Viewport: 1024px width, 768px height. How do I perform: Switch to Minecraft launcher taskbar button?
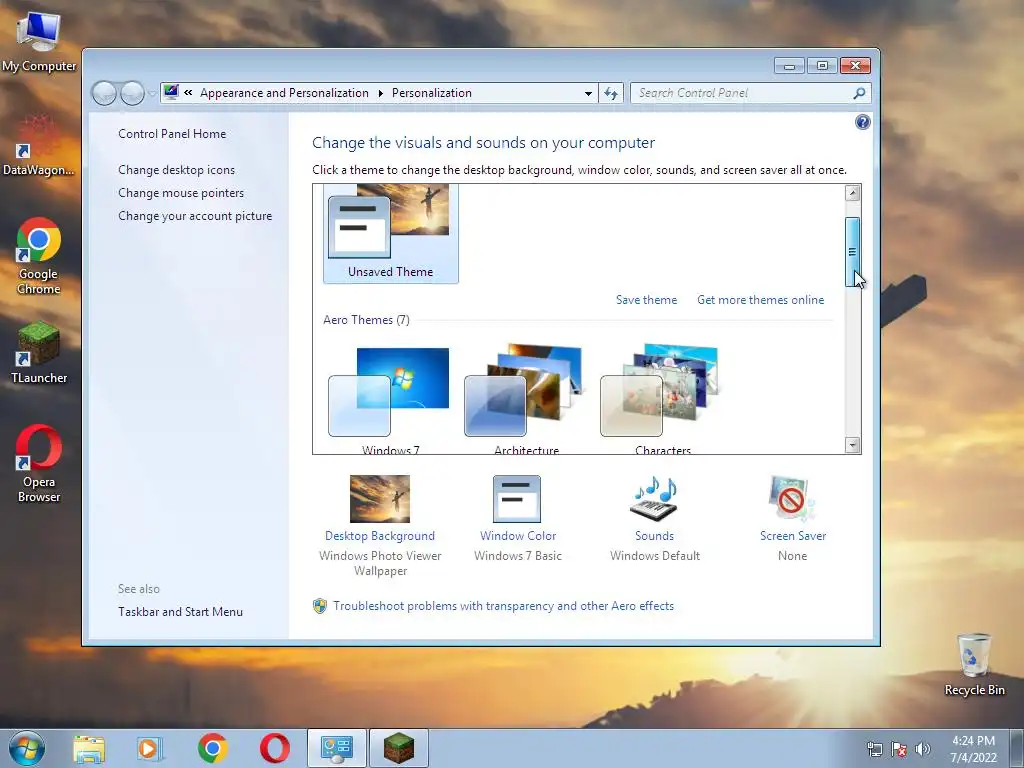click(x=398, y=748)
